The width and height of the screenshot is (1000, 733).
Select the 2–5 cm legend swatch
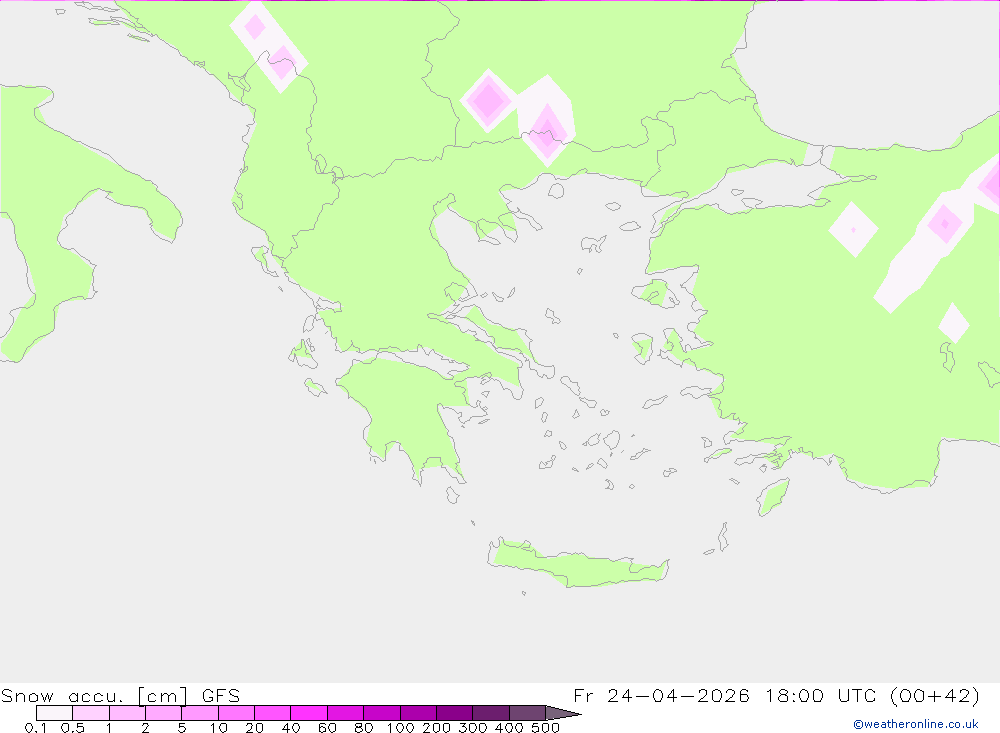pyautogui.click(x=164, y=713)
